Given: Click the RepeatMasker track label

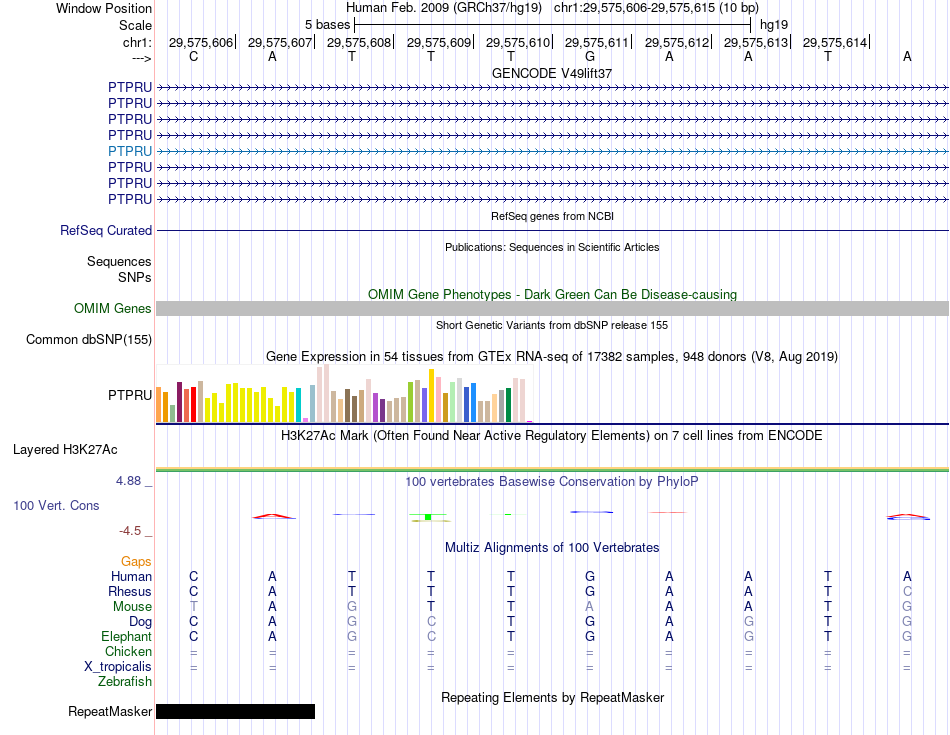Looking at the screenshot, I should 110,711.
